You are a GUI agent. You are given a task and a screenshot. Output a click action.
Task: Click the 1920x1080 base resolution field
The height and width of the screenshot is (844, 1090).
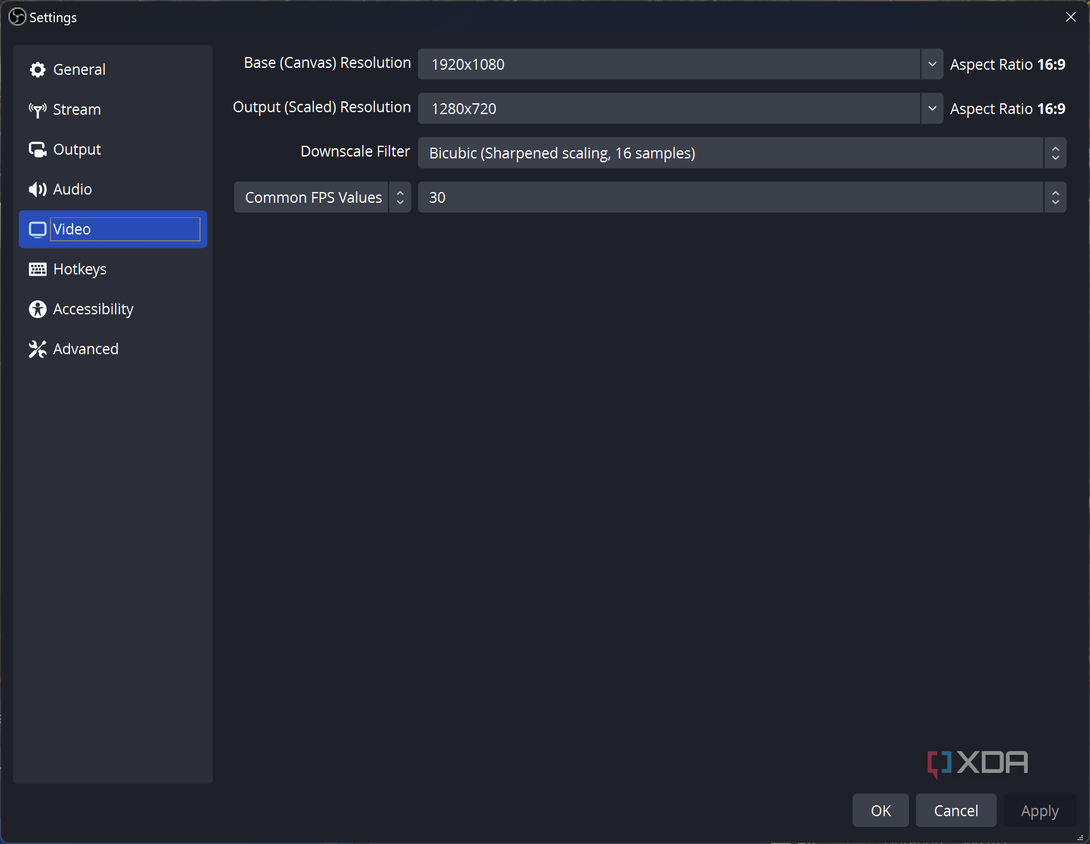pyautogui.click(x=669, y=64)
